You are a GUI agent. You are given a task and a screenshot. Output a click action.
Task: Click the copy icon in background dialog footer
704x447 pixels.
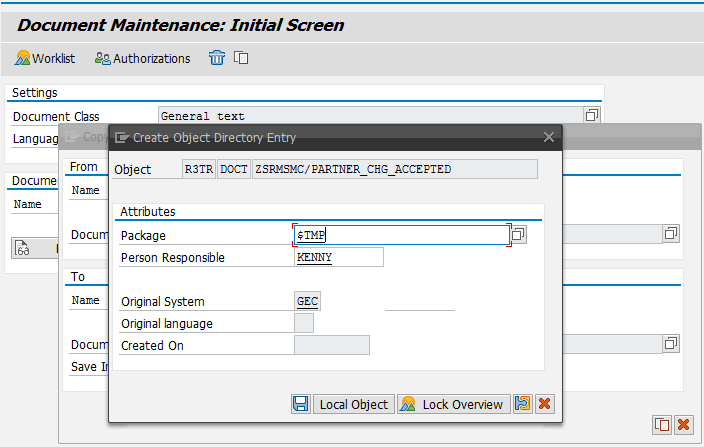pyautogui.click(x=661, y=424)
